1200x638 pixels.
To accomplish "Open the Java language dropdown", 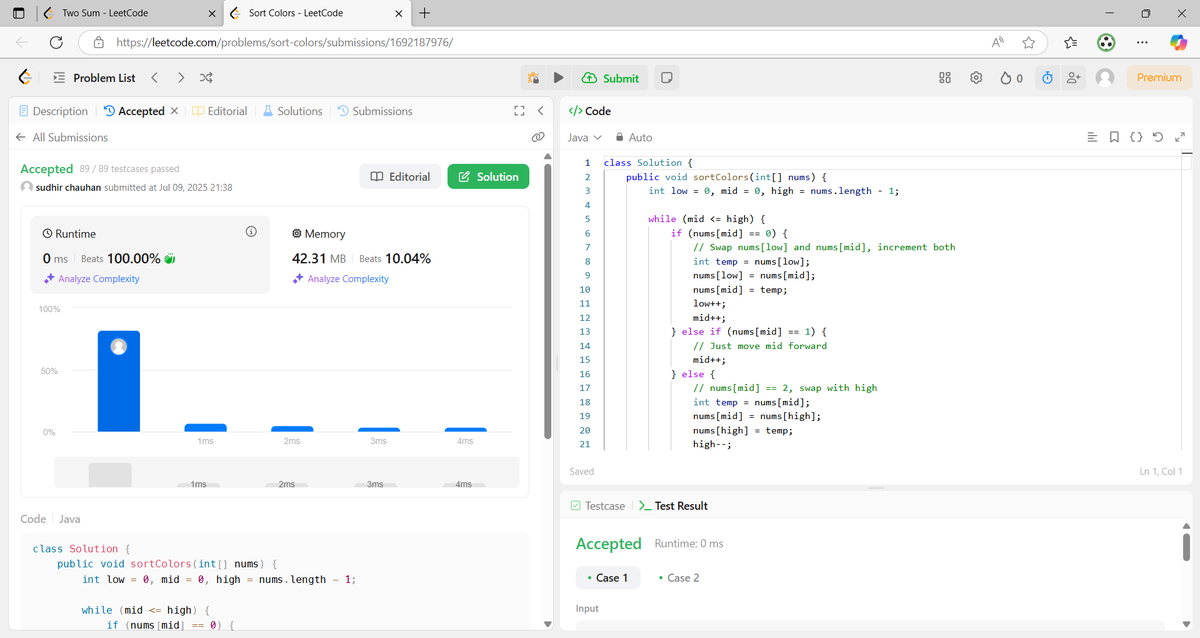I will [x=585, y=137].
